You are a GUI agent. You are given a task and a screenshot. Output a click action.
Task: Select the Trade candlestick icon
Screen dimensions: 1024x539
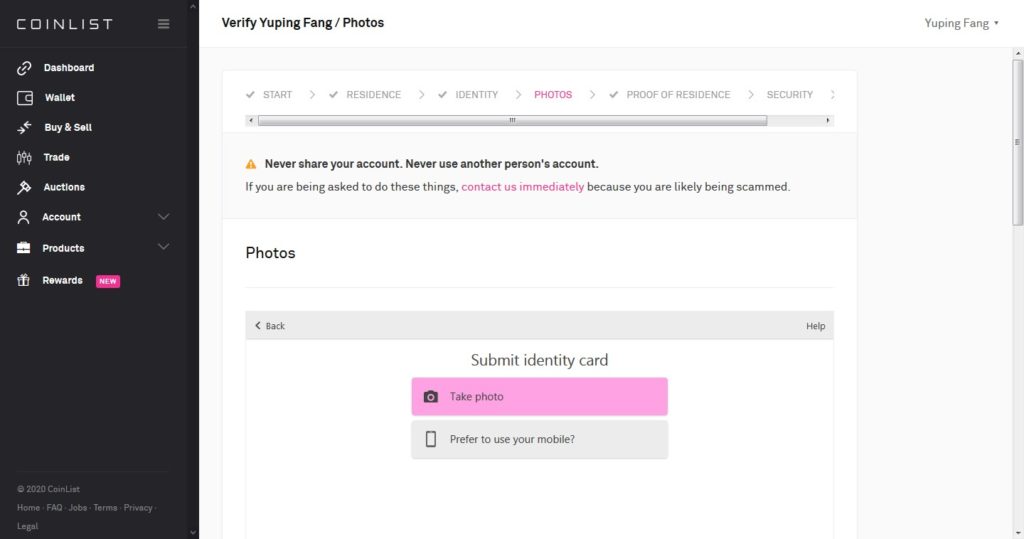[x=24, y=157]
